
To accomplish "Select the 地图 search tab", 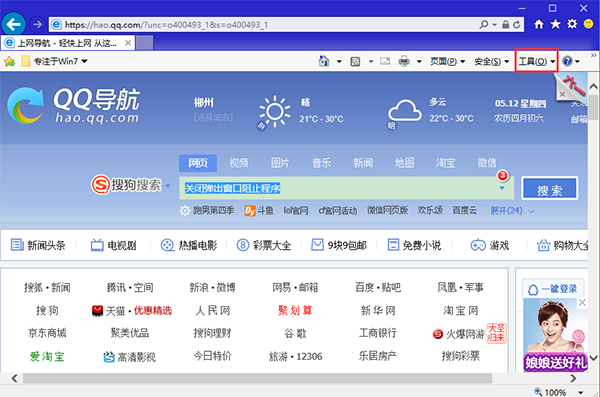I will 404,163.
